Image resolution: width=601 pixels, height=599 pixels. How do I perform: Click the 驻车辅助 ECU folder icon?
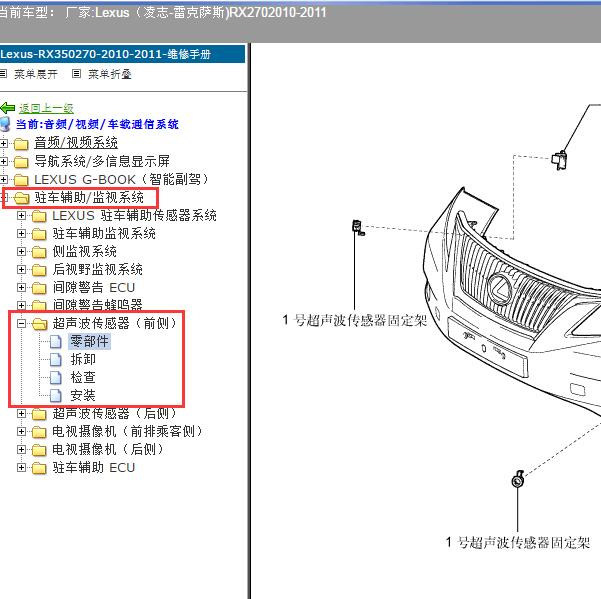pyautogui.click(x=39, y=468)
